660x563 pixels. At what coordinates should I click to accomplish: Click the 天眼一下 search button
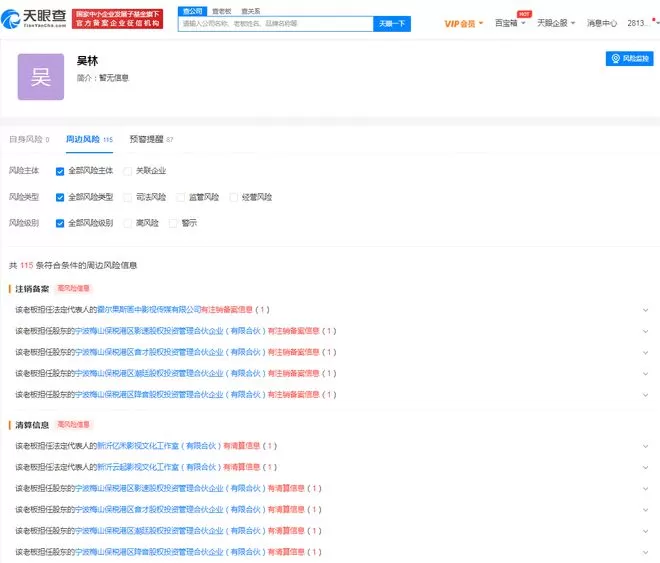click(392, 24)
